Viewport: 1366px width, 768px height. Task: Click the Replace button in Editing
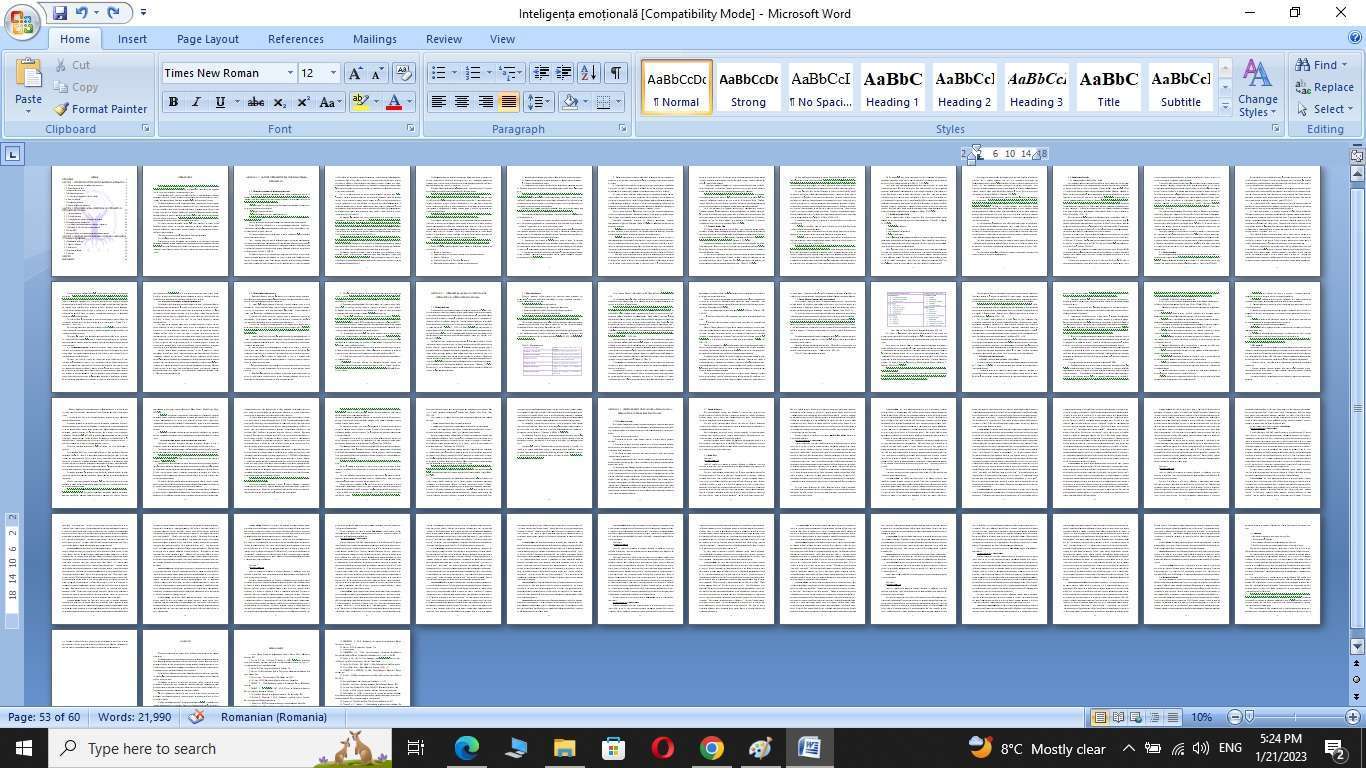1324,87
